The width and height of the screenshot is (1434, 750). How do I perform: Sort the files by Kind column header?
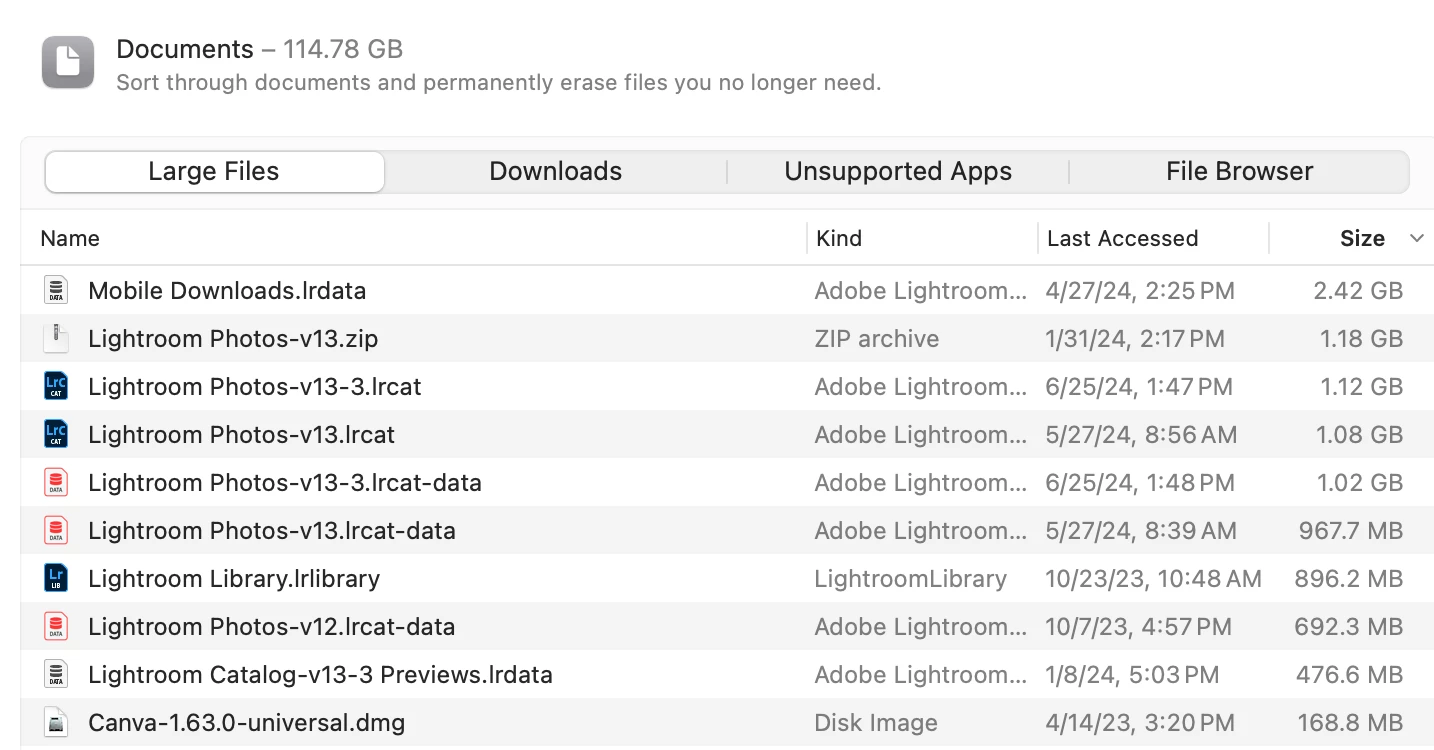click(x=839, y=239)
